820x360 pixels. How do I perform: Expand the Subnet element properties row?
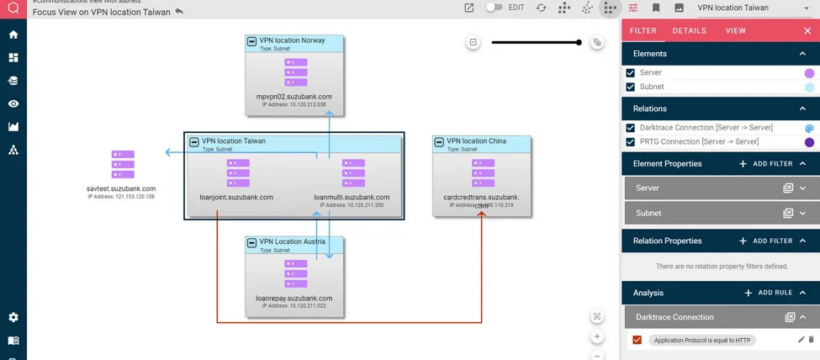coord(803,213)
